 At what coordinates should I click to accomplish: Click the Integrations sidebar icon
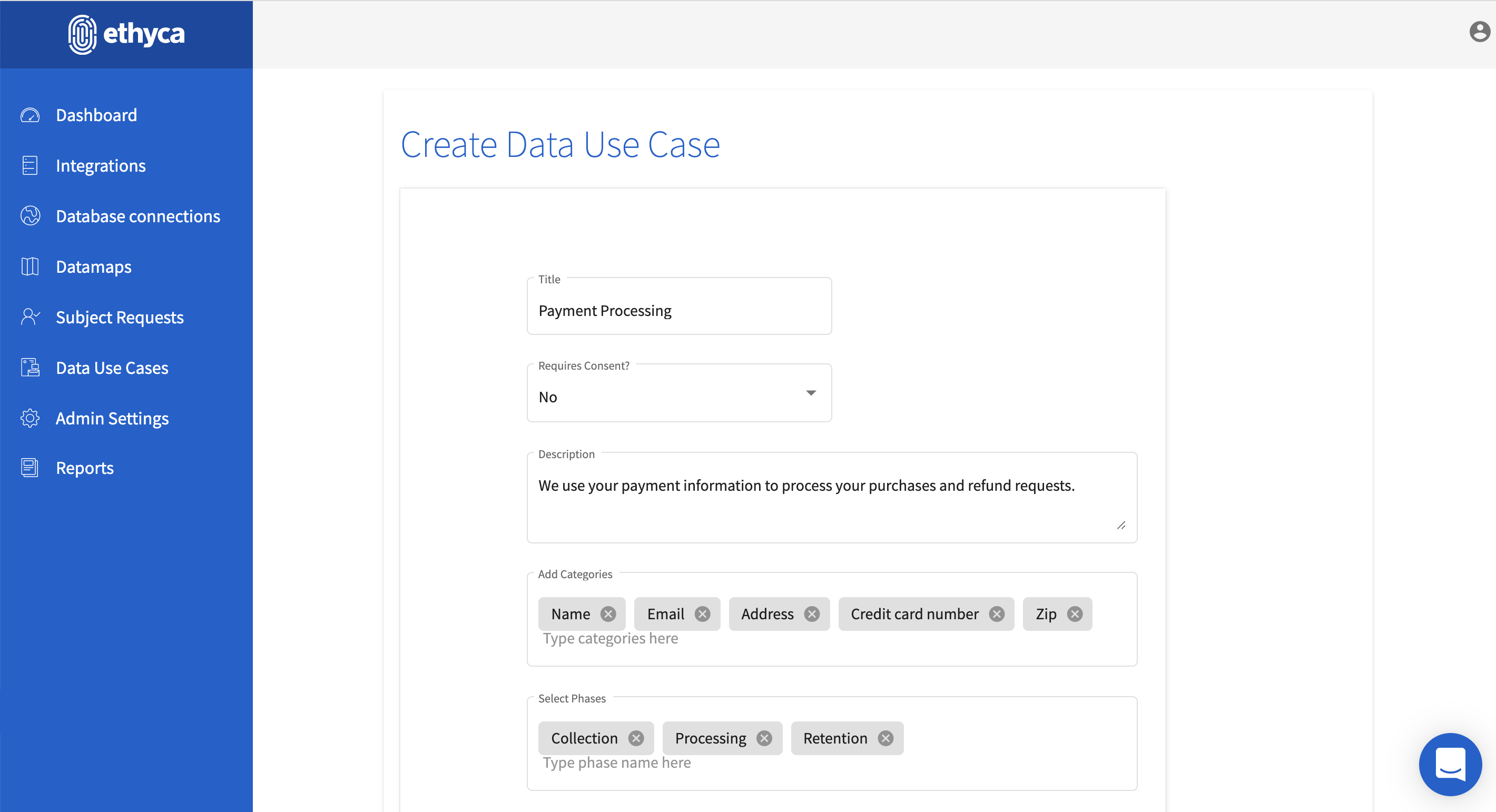(x=29, y=165)
